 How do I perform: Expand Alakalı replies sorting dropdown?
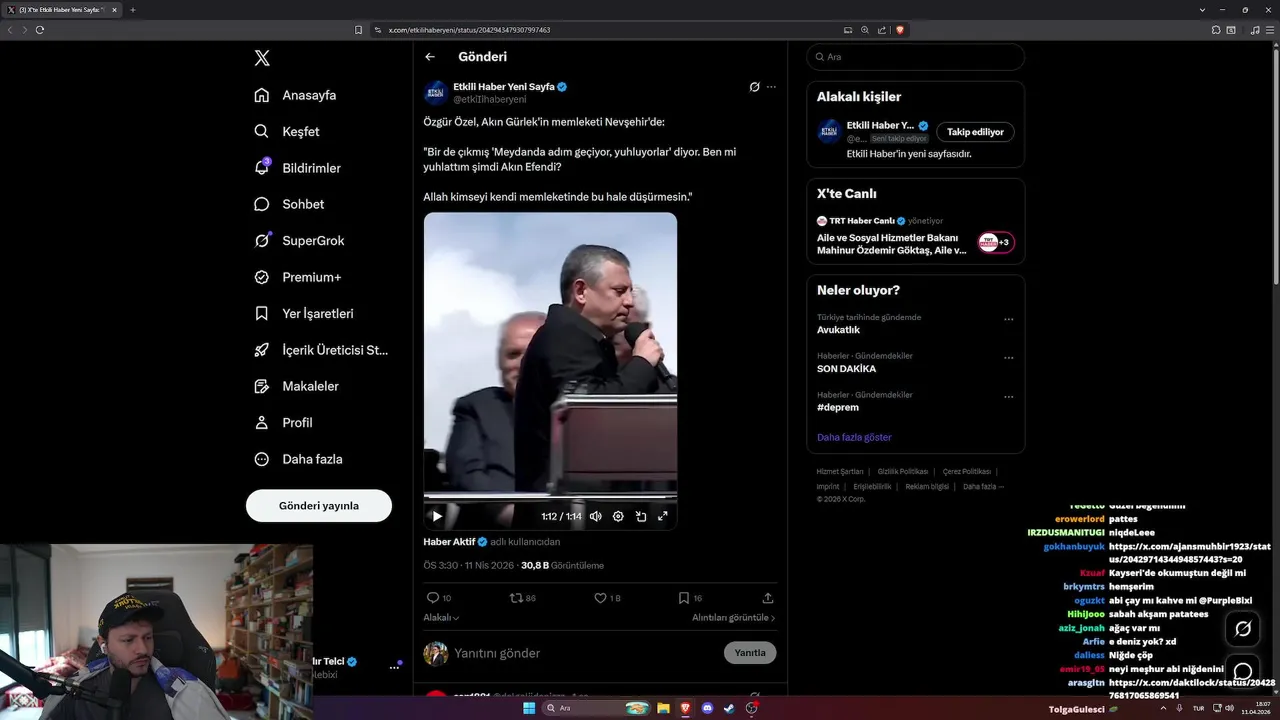pos(441,618)
